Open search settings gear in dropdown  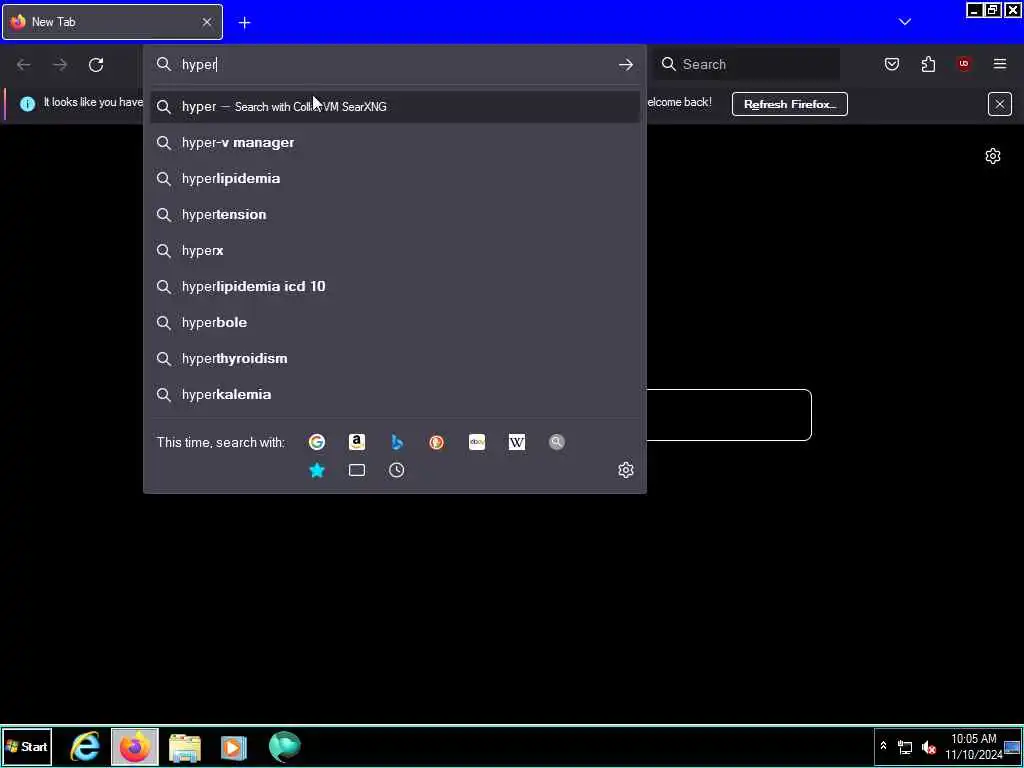click(x=626, y=470)
